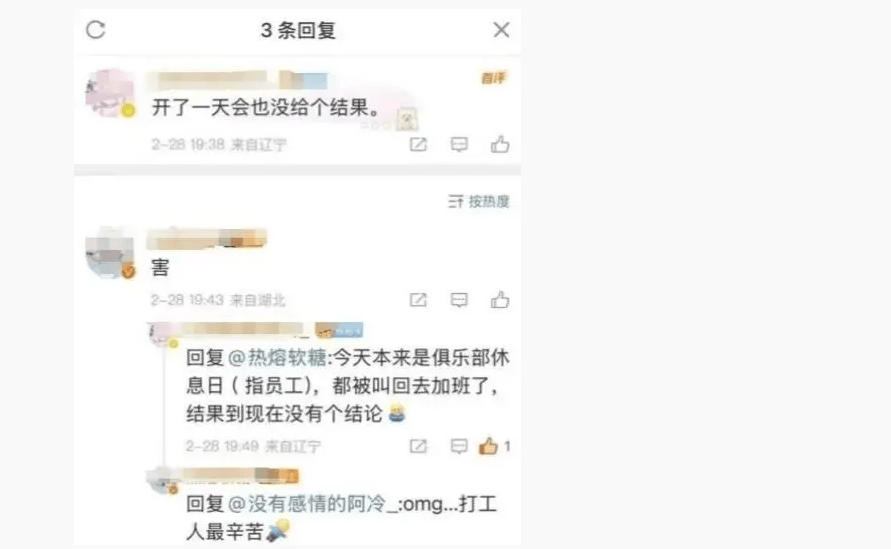Open the @热熔软糖 mention link
Screen dimensions: 891x549
pos(277,358)
